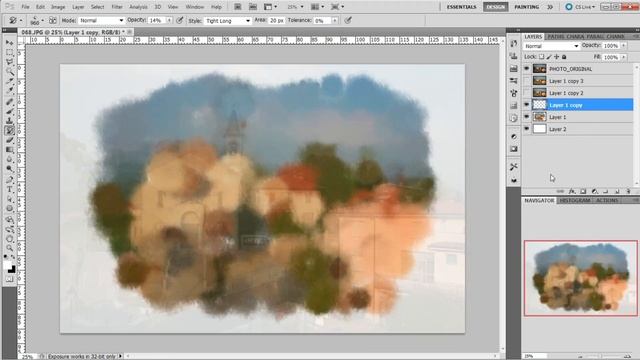
Task: Add a layer style (fx) button
Action: (x=572, y=191)
